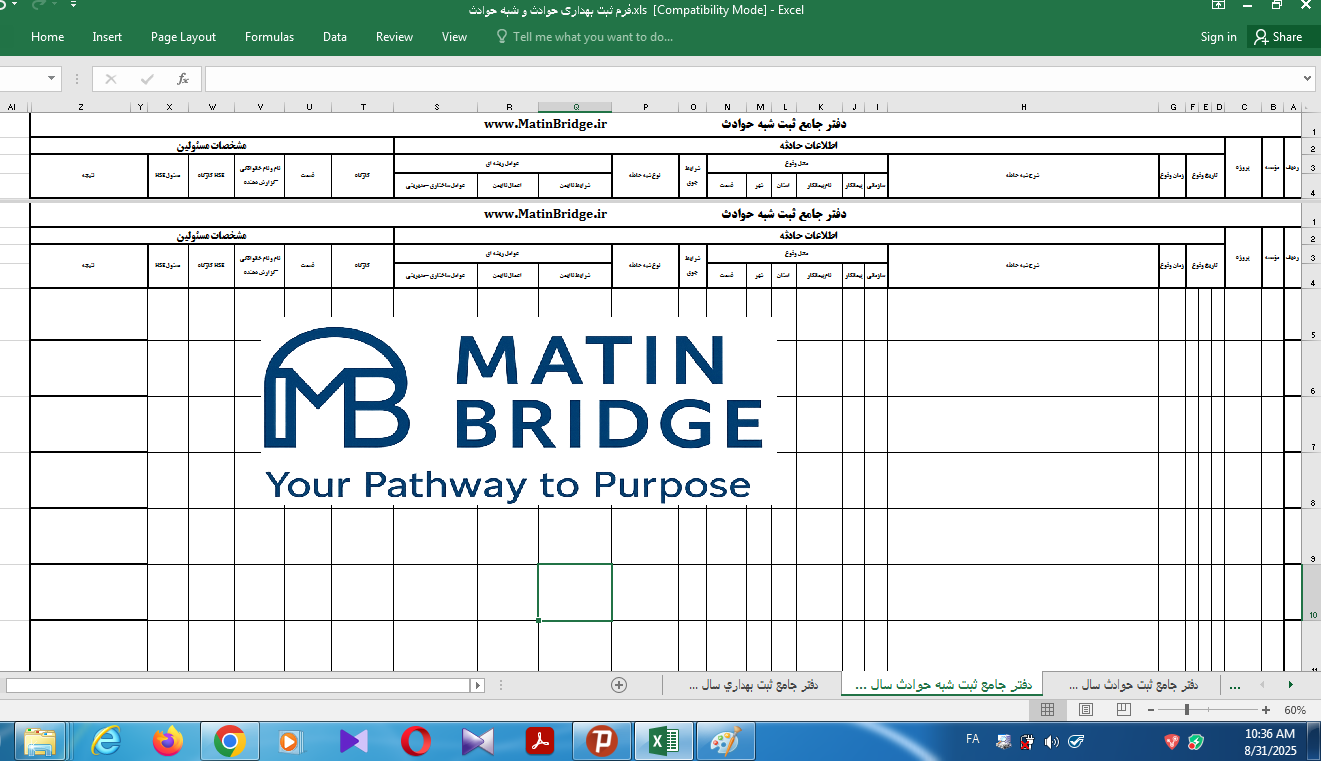Click the Insert Function fx icon
The width and height of the screenshot is (1321, 761).
tap(182, 79)
